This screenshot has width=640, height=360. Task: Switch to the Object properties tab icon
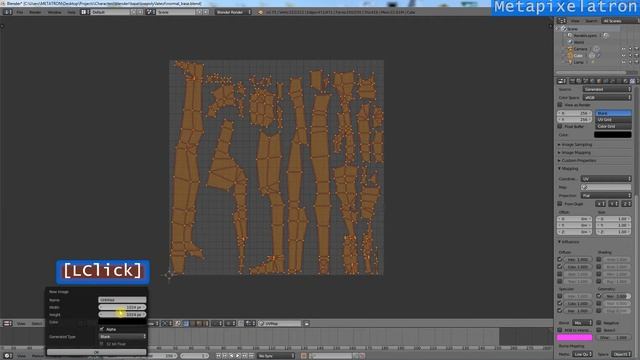coord(599,81)
